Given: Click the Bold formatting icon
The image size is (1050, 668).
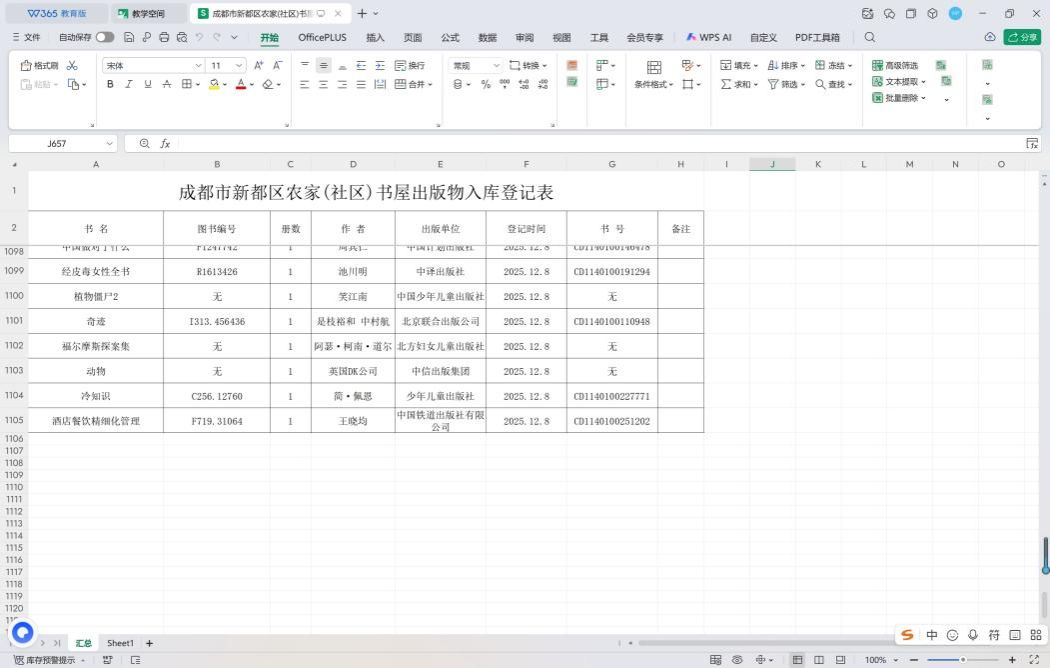Looking at the screenshot, I should pos(110,85).
